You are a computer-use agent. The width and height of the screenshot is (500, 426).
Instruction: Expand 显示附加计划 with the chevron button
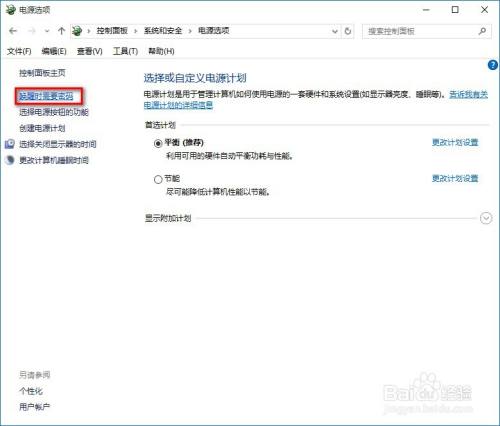click(x=486, y=218)
